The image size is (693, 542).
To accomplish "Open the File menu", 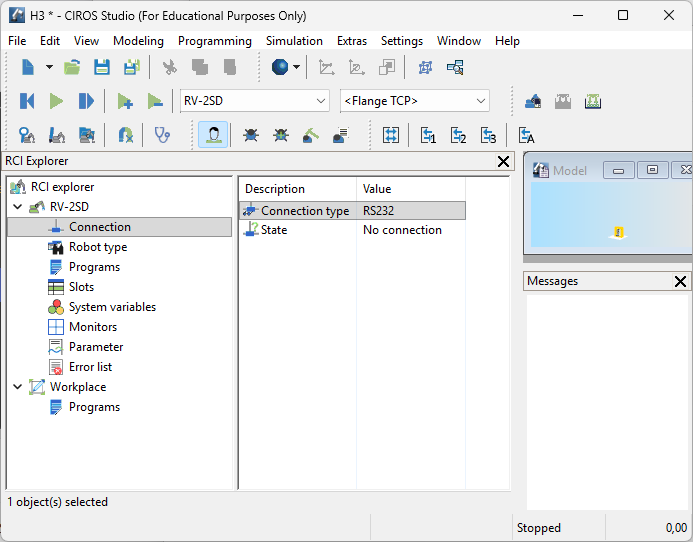I will click(x=17, y=41).
